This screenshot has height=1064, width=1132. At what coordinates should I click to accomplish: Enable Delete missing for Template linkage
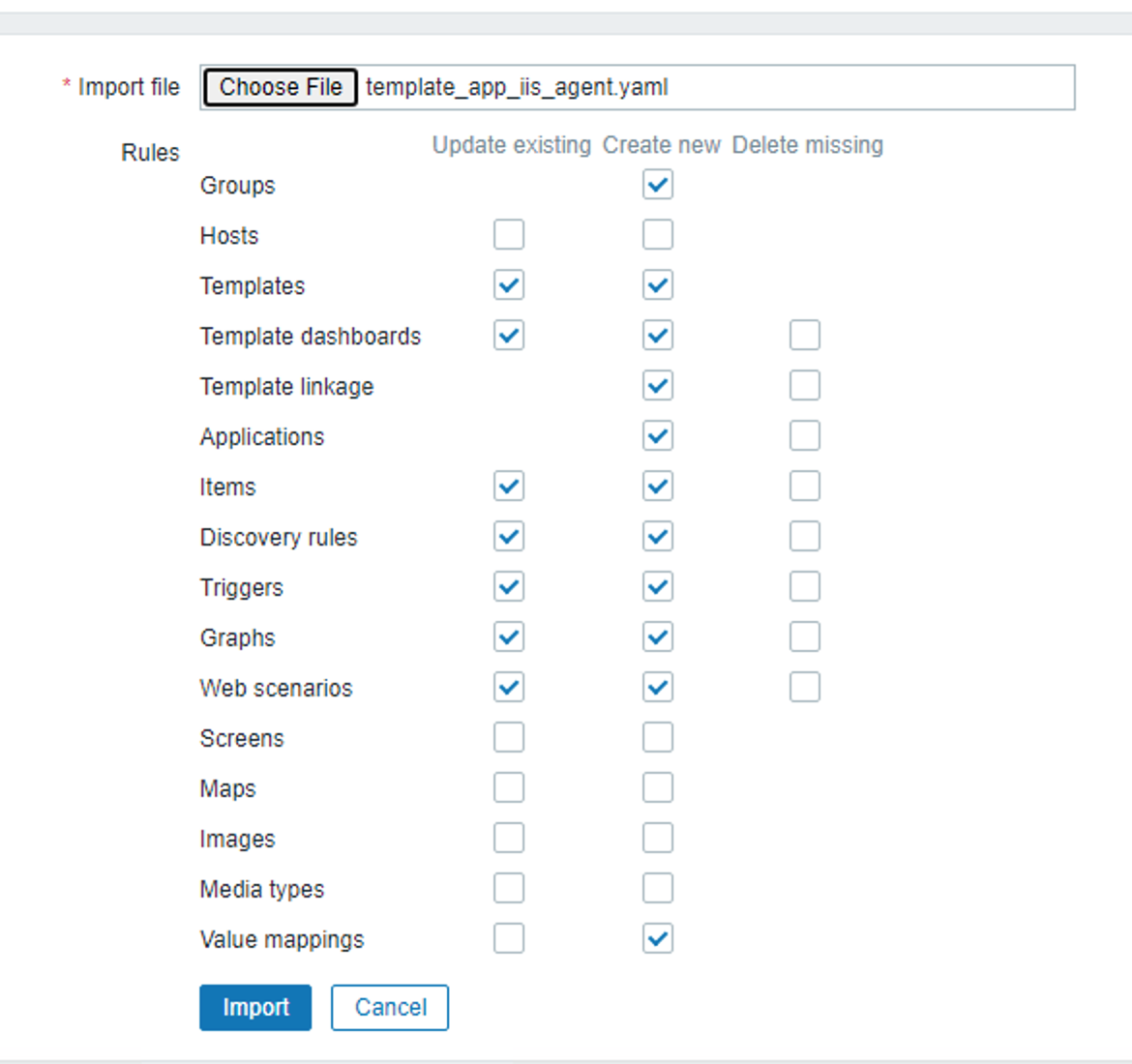click(x=805, y=386)
